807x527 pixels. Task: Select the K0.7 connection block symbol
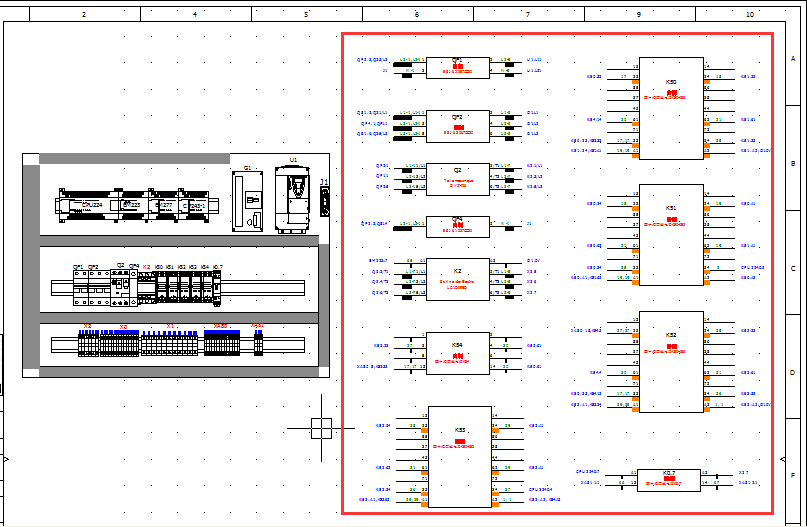[x=669, y=480]
